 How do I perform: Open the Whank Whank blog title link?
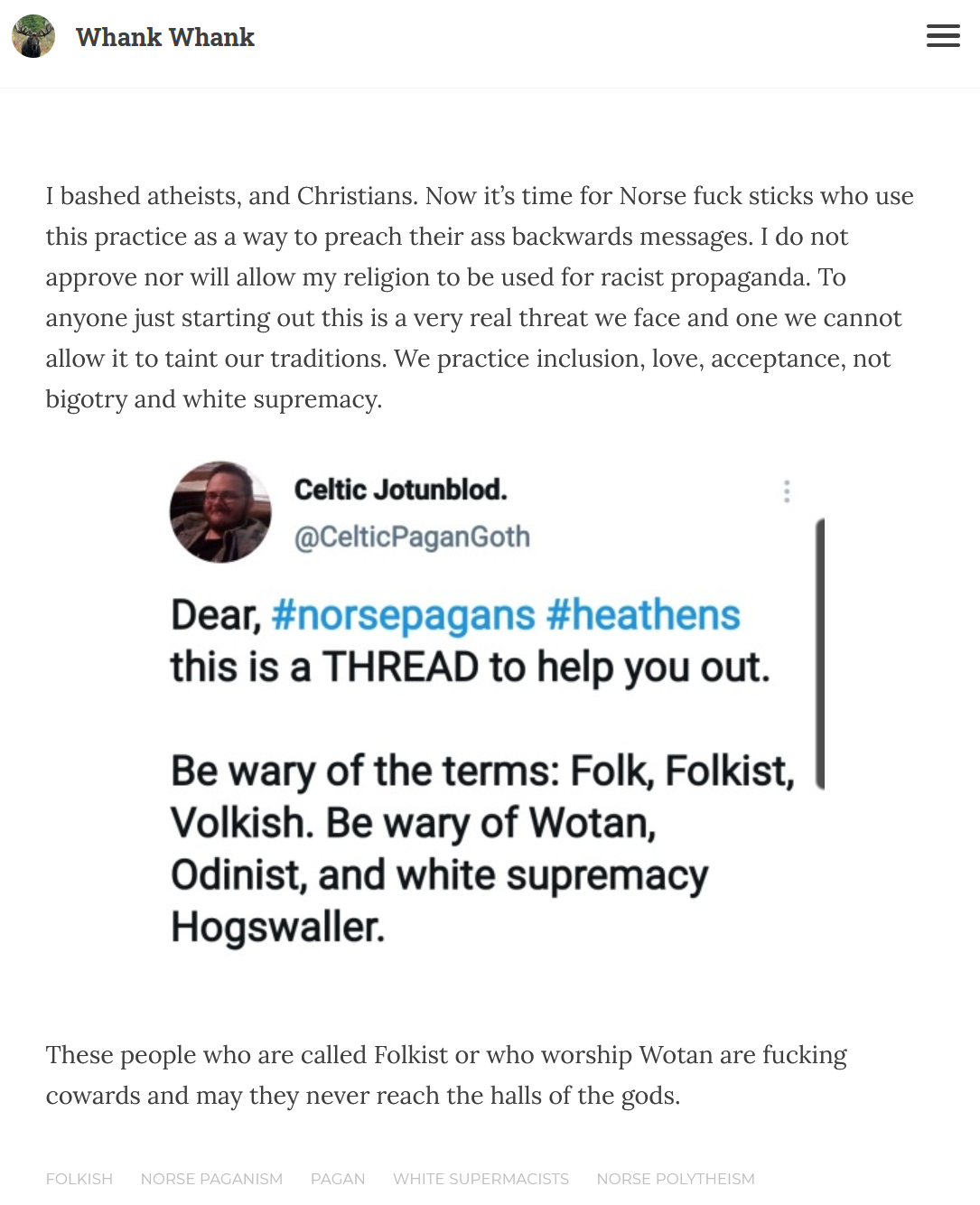pos(165,37)
